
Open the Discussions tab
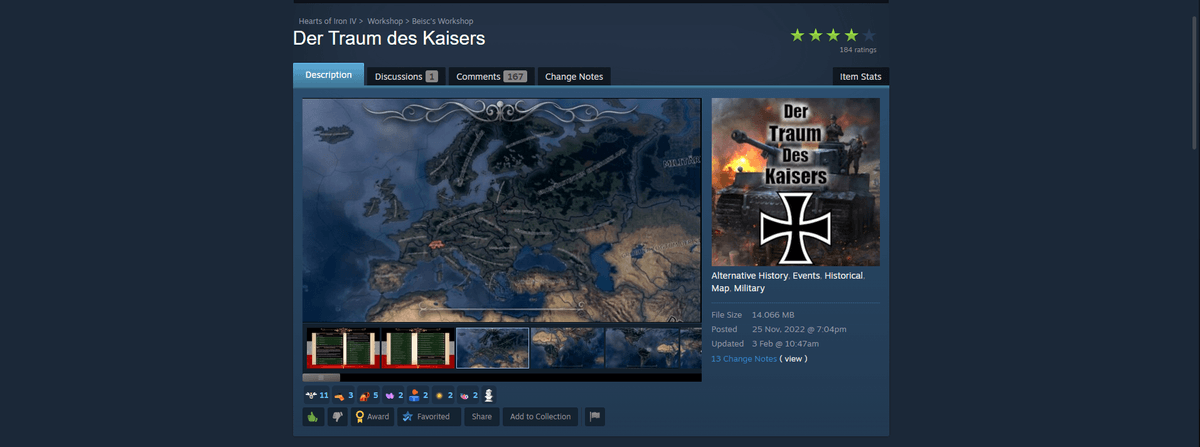(406, 77)
